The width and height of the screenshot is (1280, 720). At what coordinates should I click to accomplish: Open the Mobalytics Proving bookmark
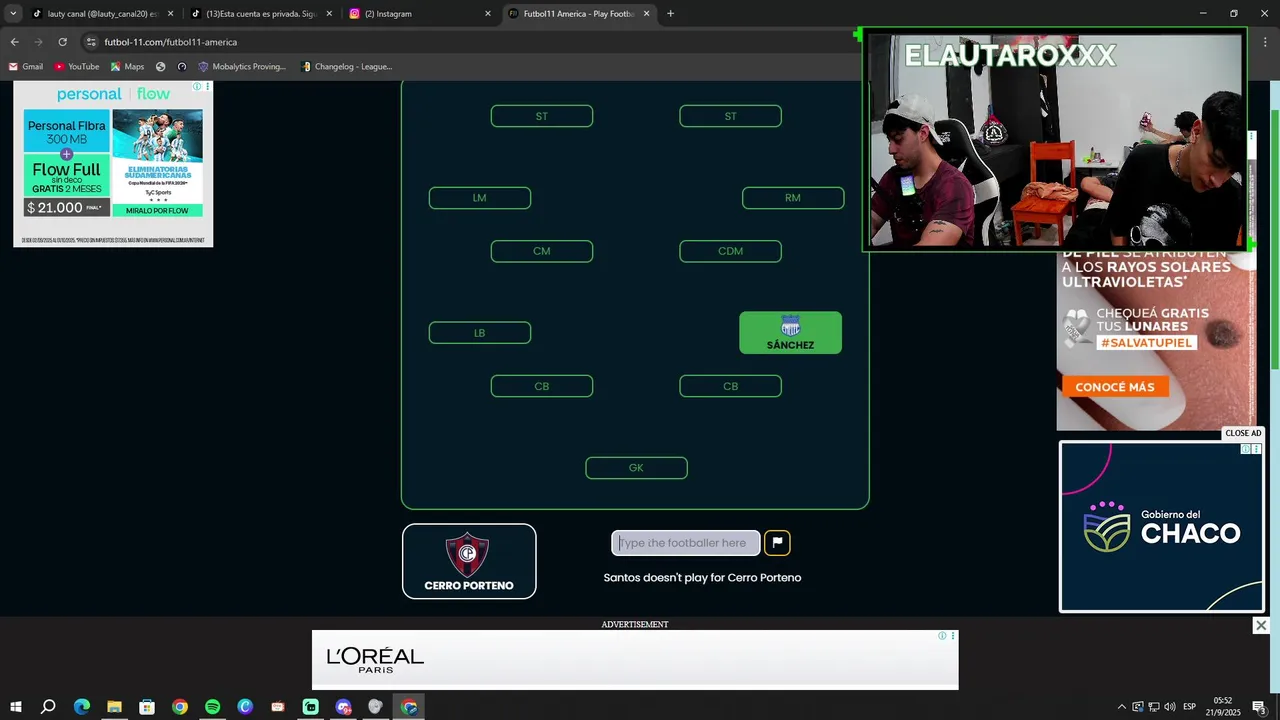(242, 67)
